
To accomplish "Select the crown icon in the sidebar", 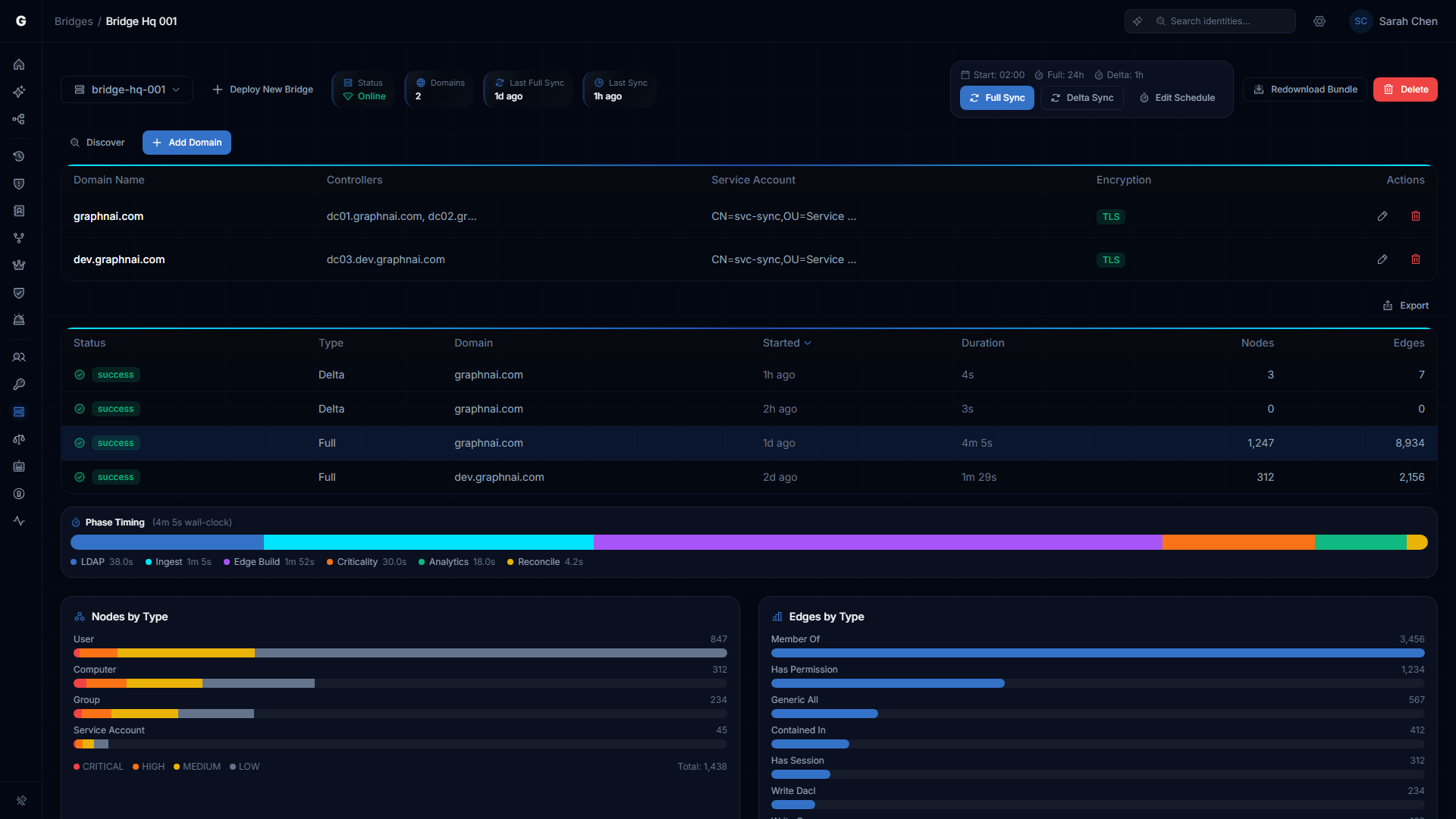I will pos(19,265).
